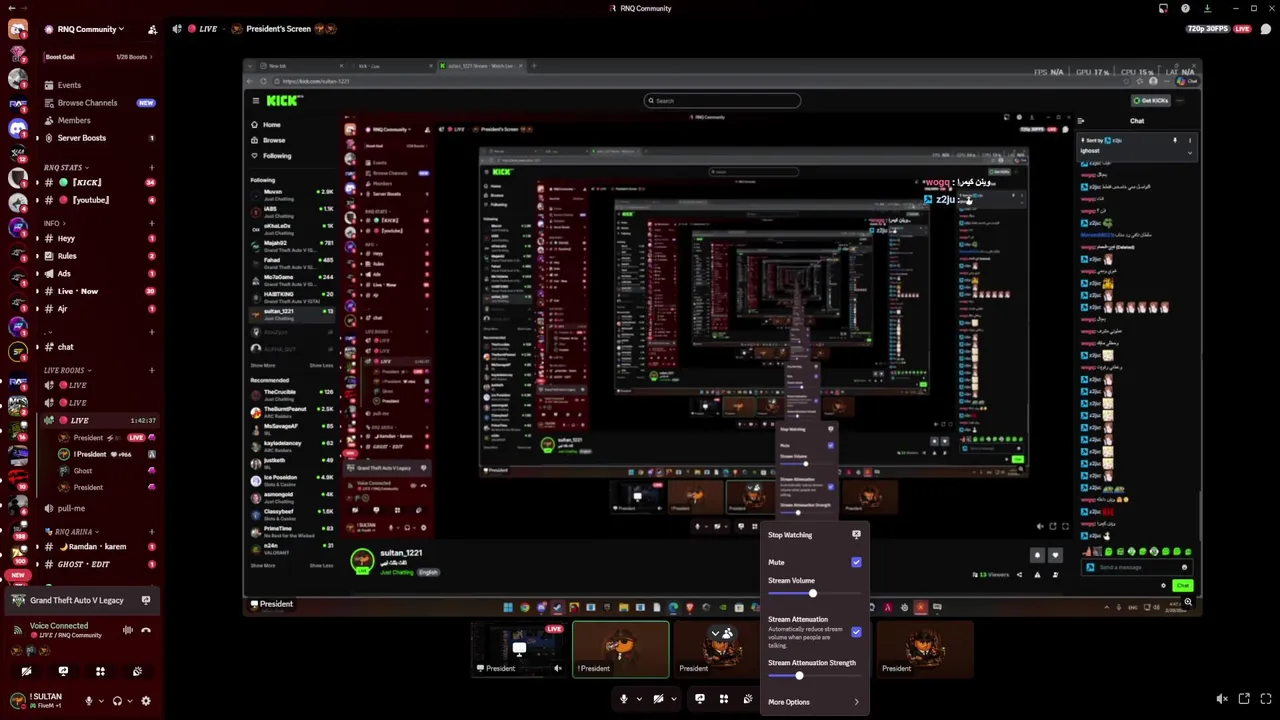This screenshot has width=1280, height=720.
Task: Open the Ajr channel
Action: [x=98, y=309]
